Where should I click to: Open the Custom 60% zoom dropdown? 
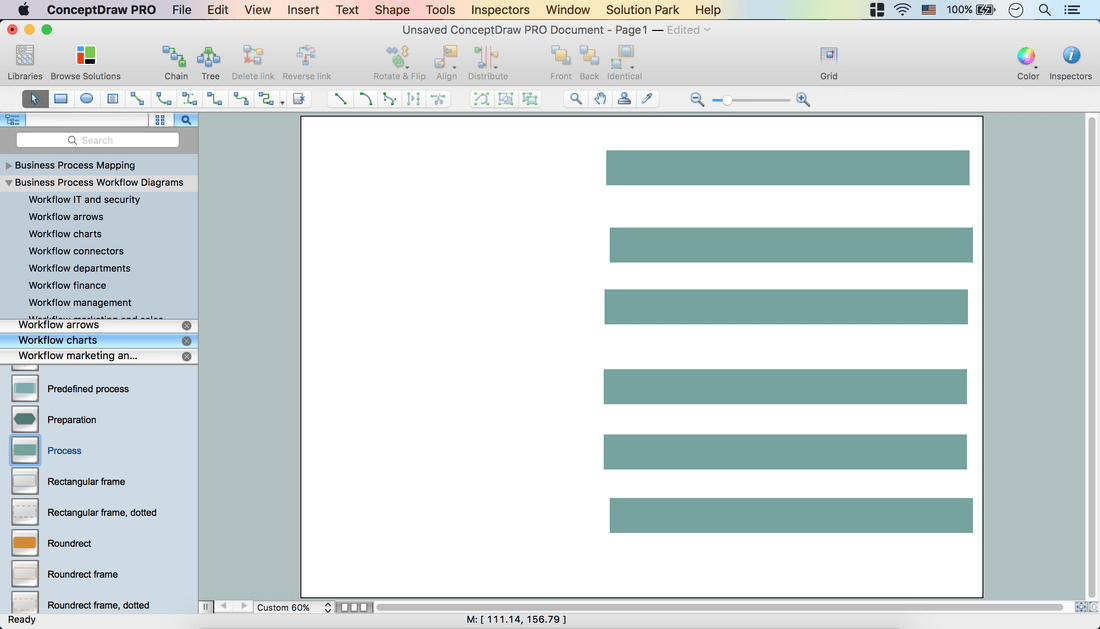tap(293, 607)
